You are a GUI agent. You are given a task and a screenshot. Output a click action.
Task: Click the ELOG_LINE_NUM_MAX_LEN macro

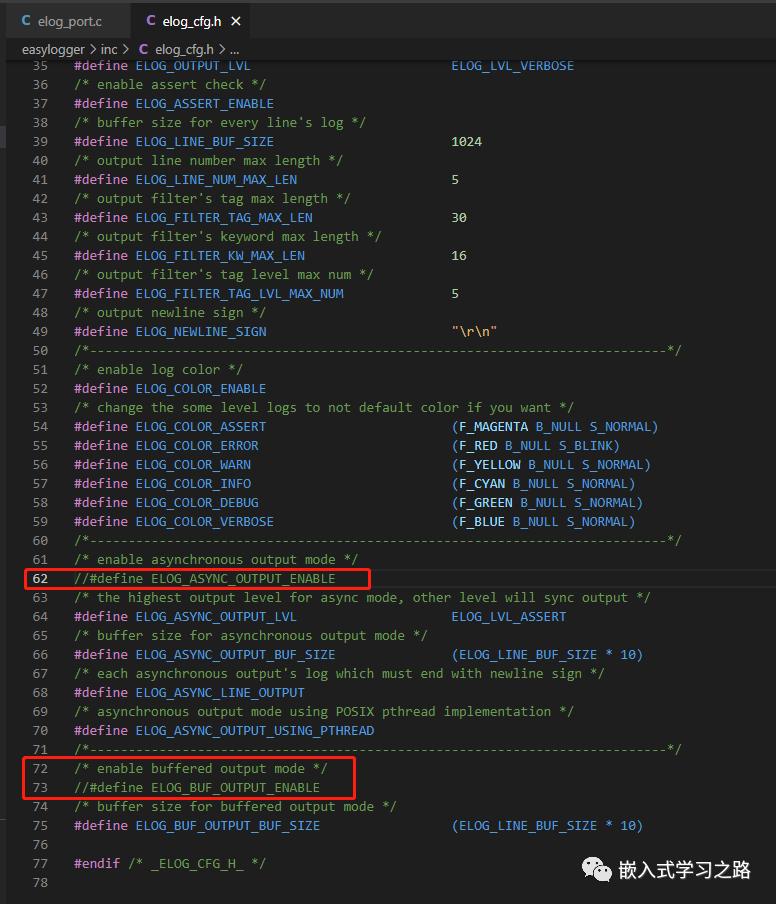pyautogui.click(x=216, y=180)
